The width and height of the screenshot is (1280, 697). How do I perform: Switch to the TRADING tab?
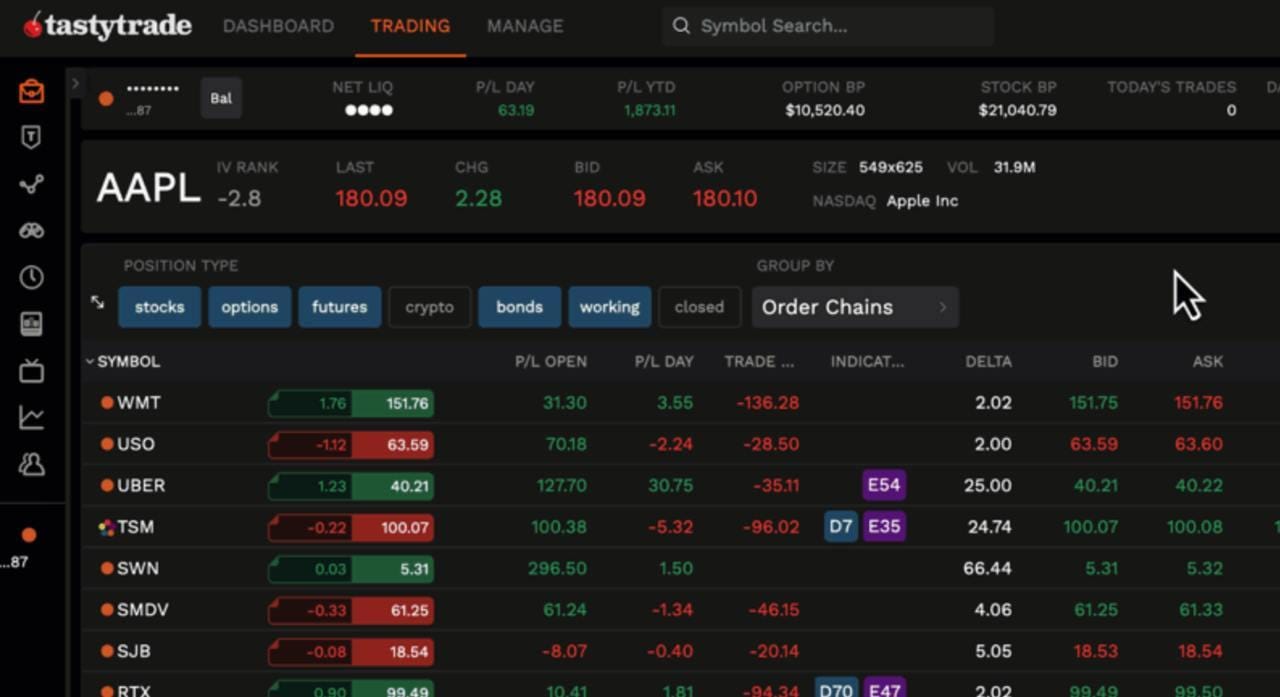pyautogui.click(x=410, y=26)
